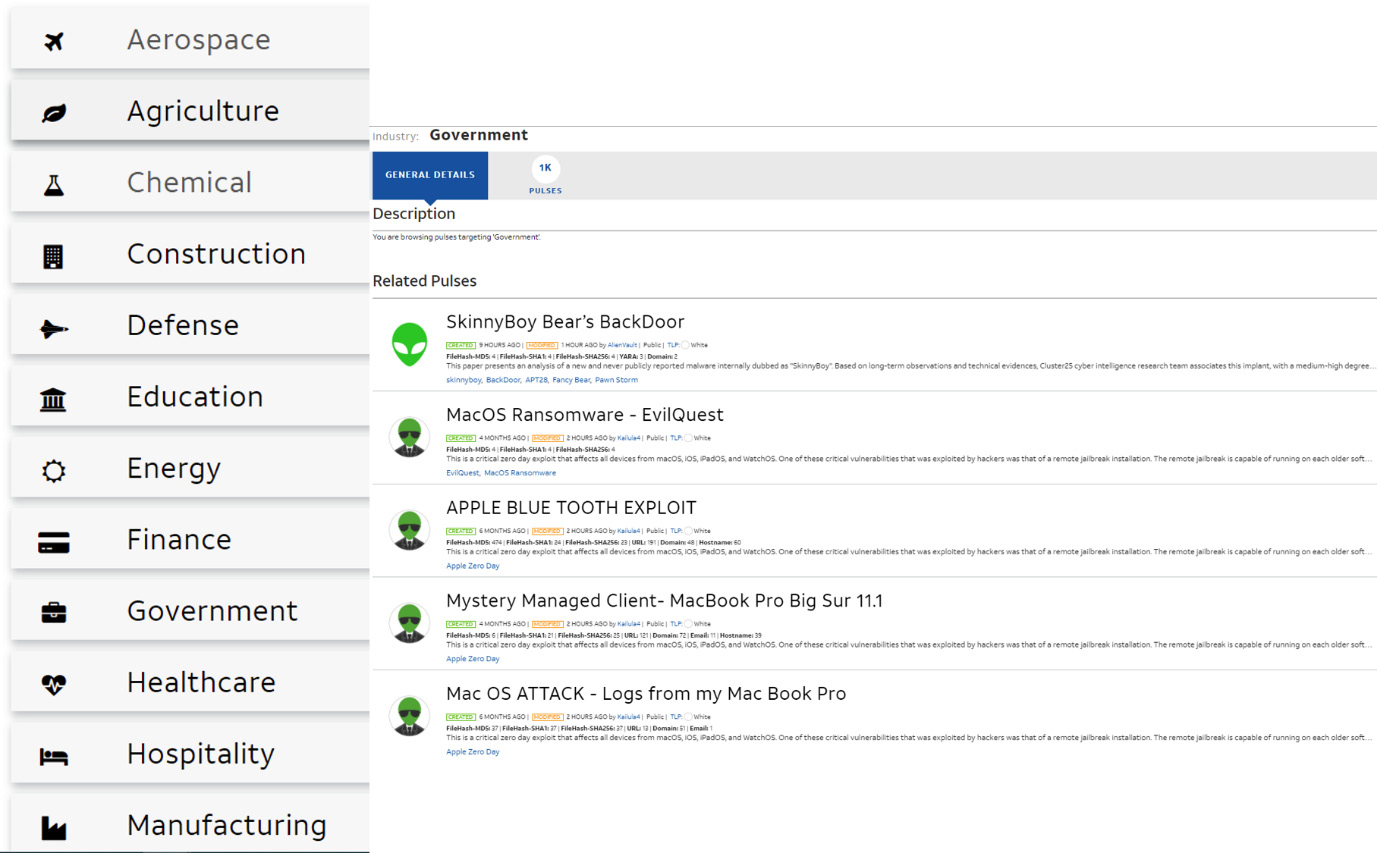The image size is (1377, 853).
Task: Click the leaf icon for Agriculture
Action: click(54, 113)
